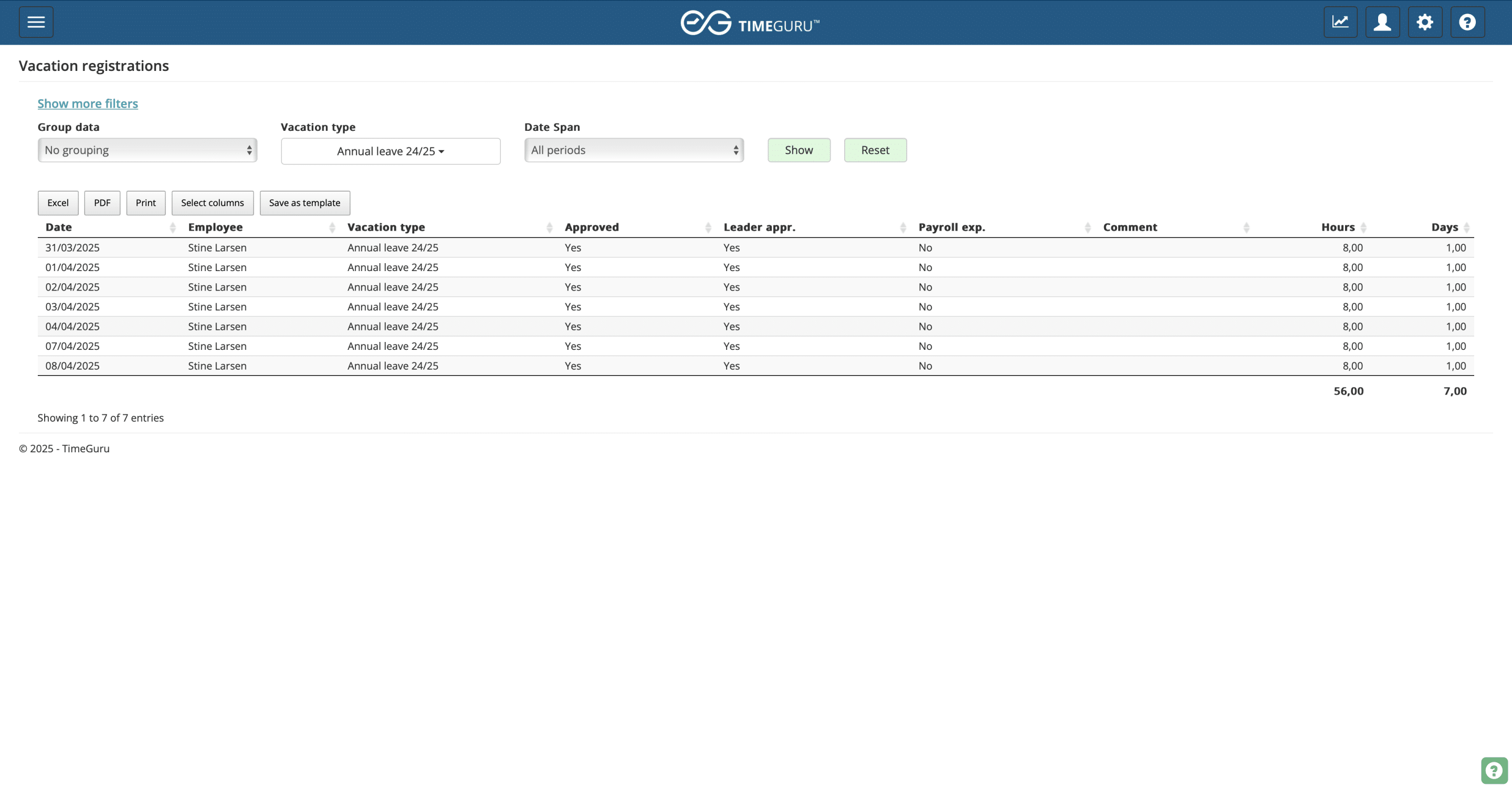Viewport: 1512px width, 788px height.
Task: Export table as PDF
Action: [102, 203]
